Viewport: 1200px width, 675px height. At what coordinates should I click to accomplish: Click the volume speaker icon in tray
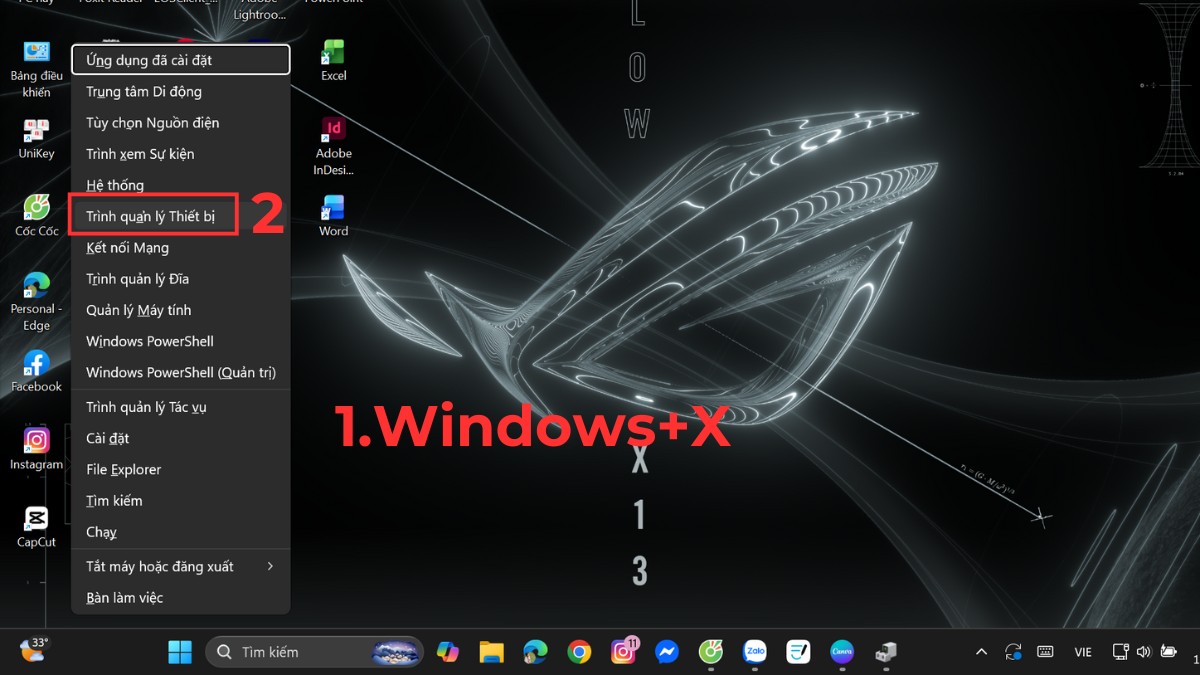pos(1144,652)
